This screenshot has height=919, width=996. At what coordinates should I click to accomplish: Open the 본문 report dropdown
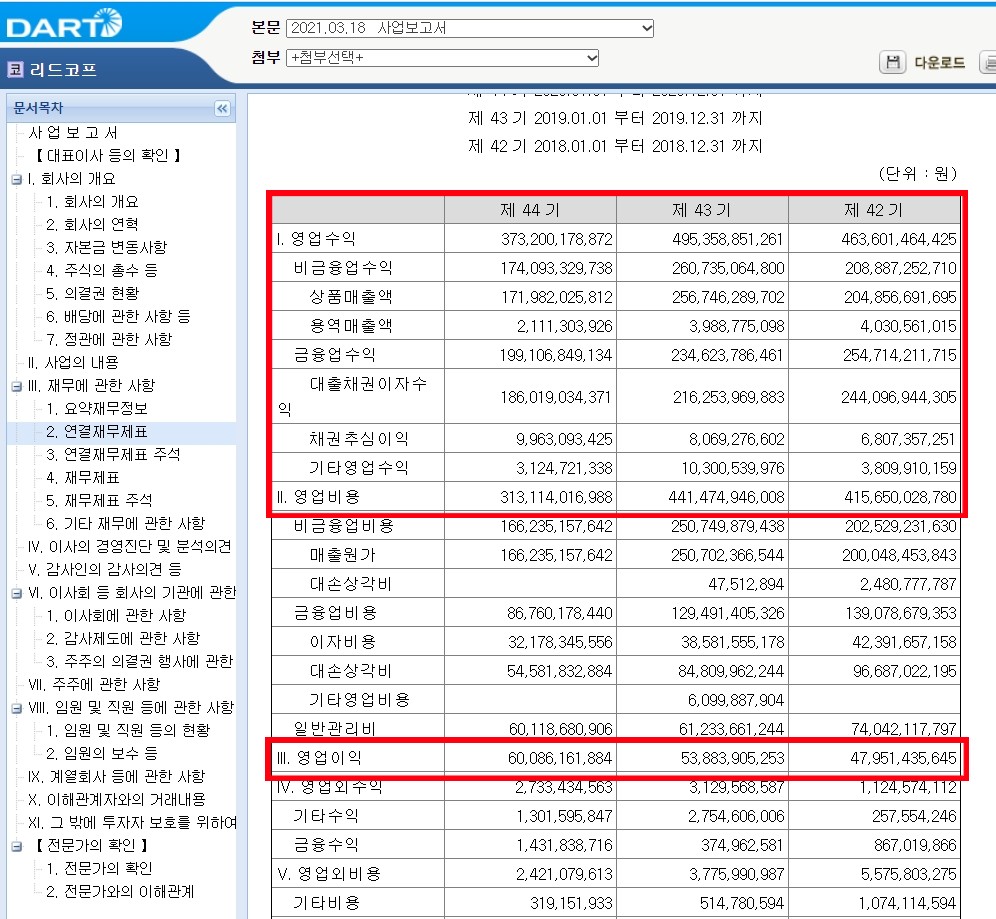click(x=647, y=27)
